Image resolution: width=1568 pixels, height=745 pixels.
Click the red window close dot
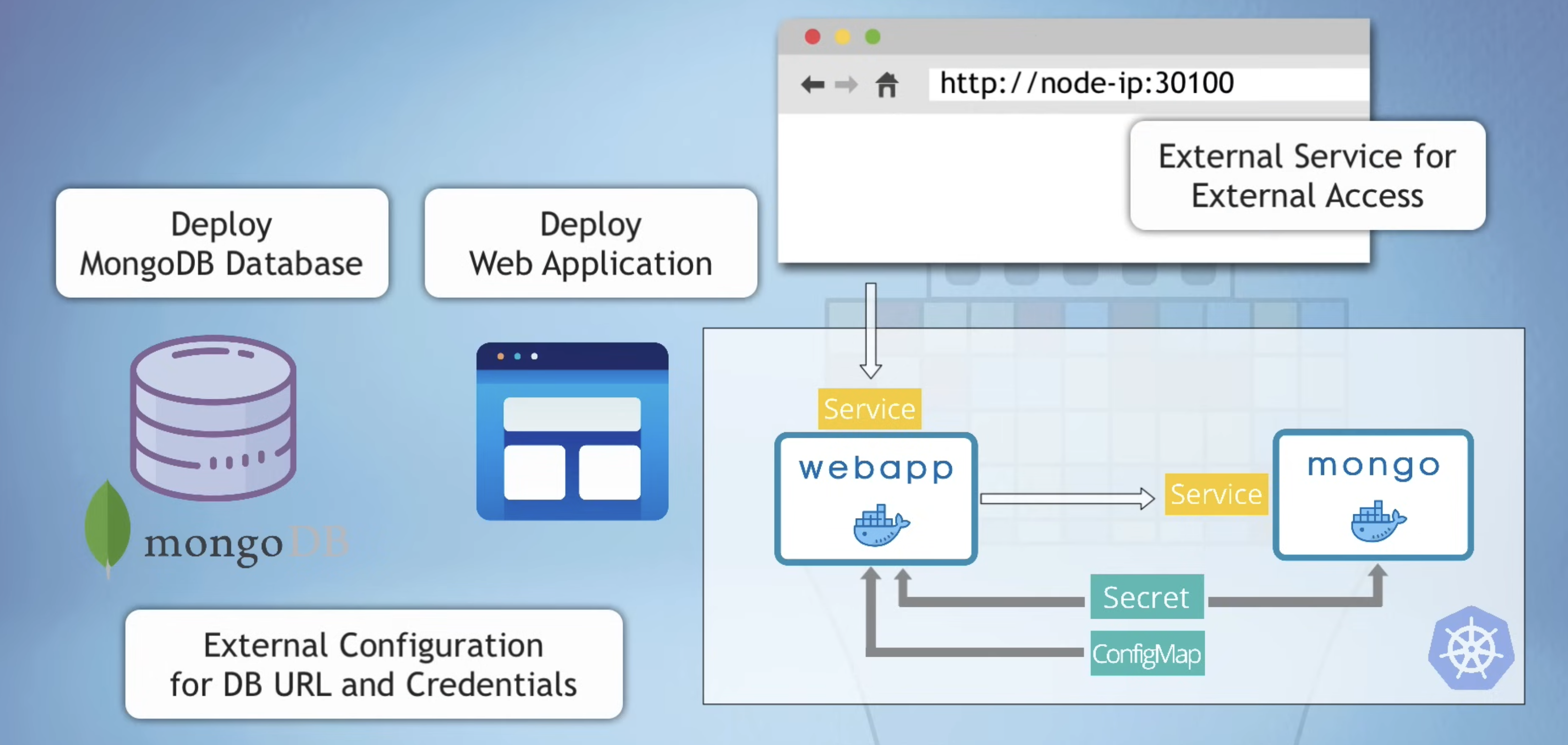(x=812, y=37)
